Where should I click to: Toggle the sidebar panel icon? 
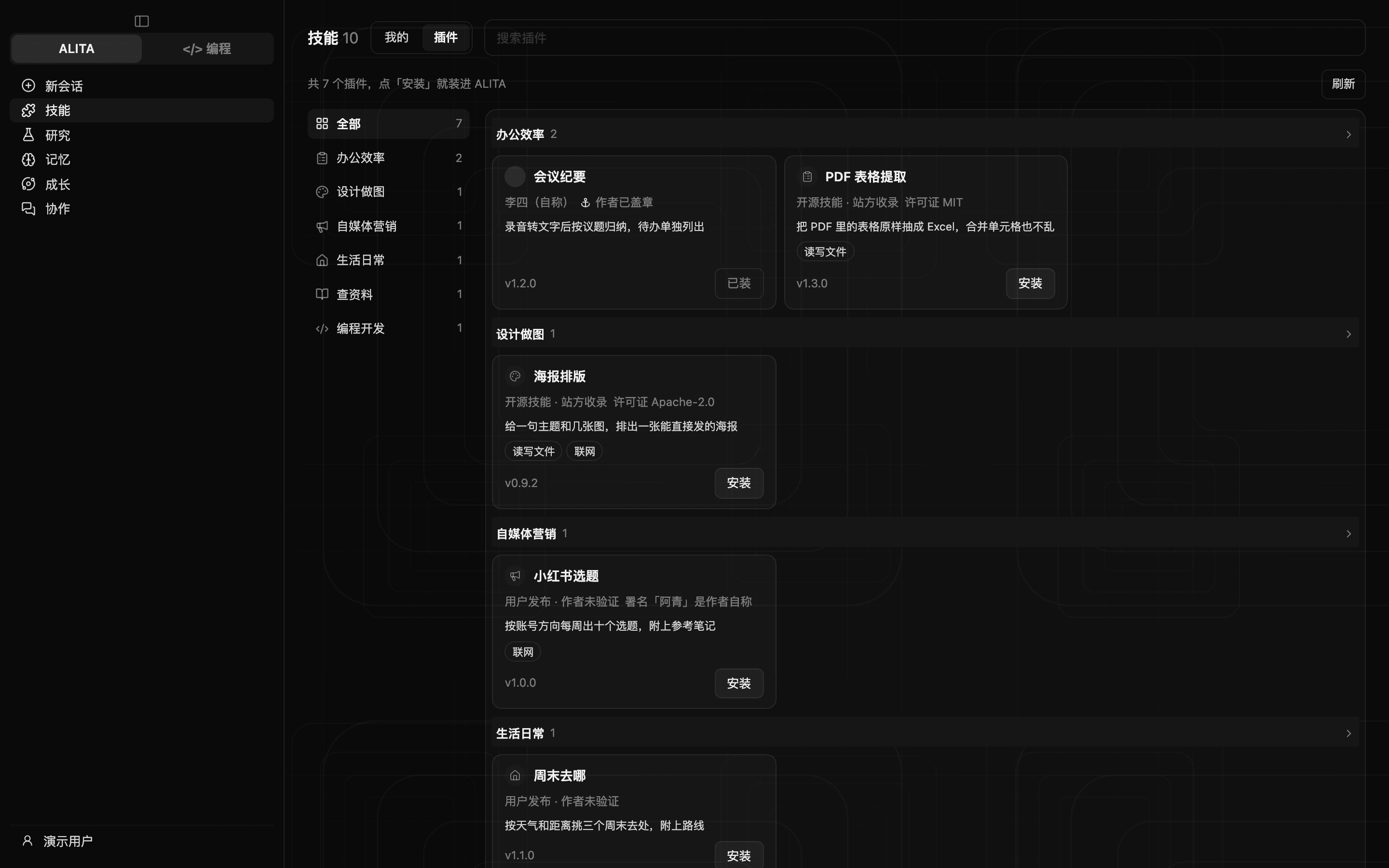[142, 21]
